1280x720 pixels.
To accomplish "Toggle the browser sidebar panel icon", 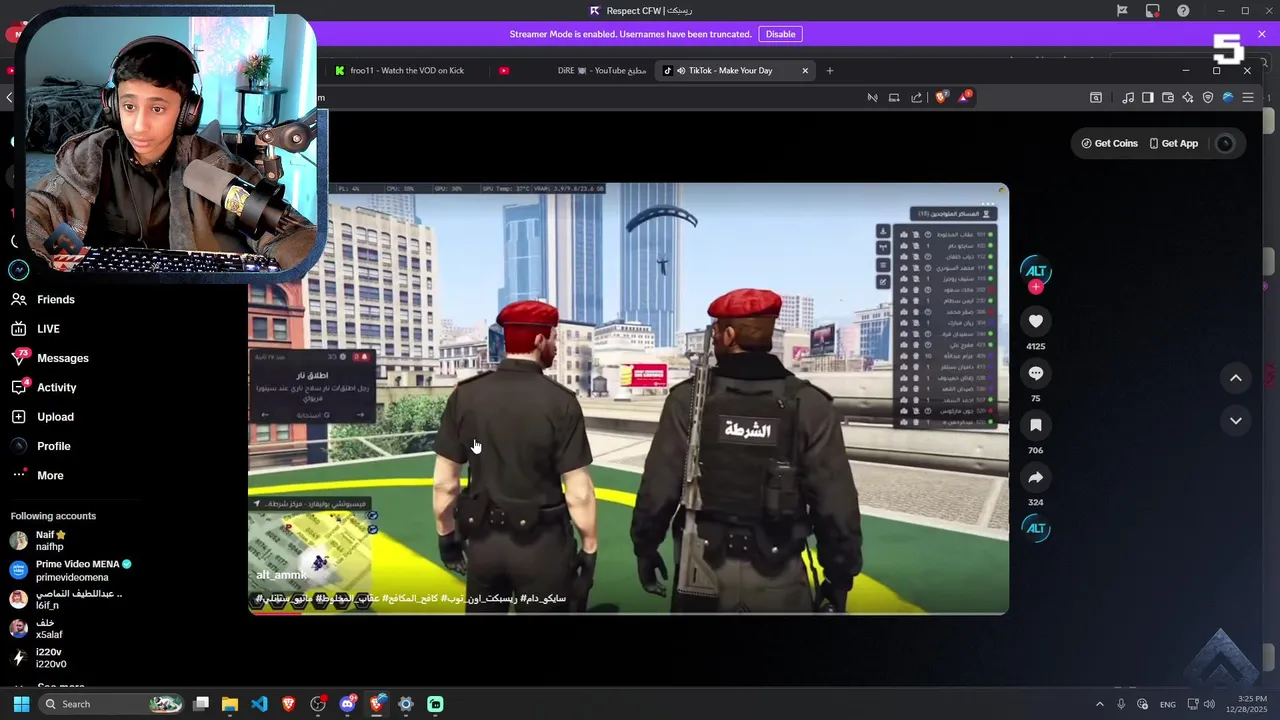I will (1148, 97).
